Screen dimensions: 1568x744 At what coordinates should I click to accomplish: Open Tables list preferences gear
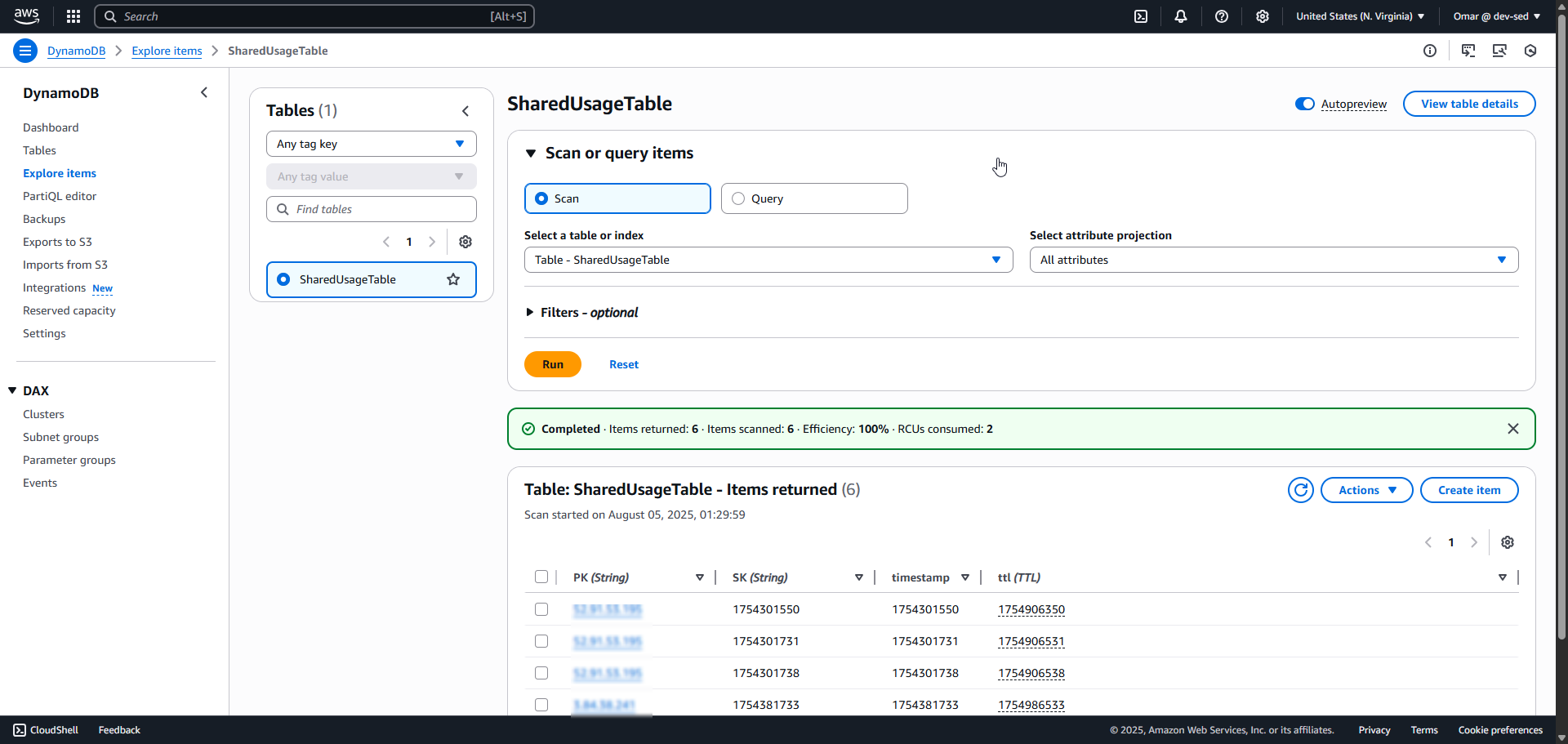[x=465, y=242]
